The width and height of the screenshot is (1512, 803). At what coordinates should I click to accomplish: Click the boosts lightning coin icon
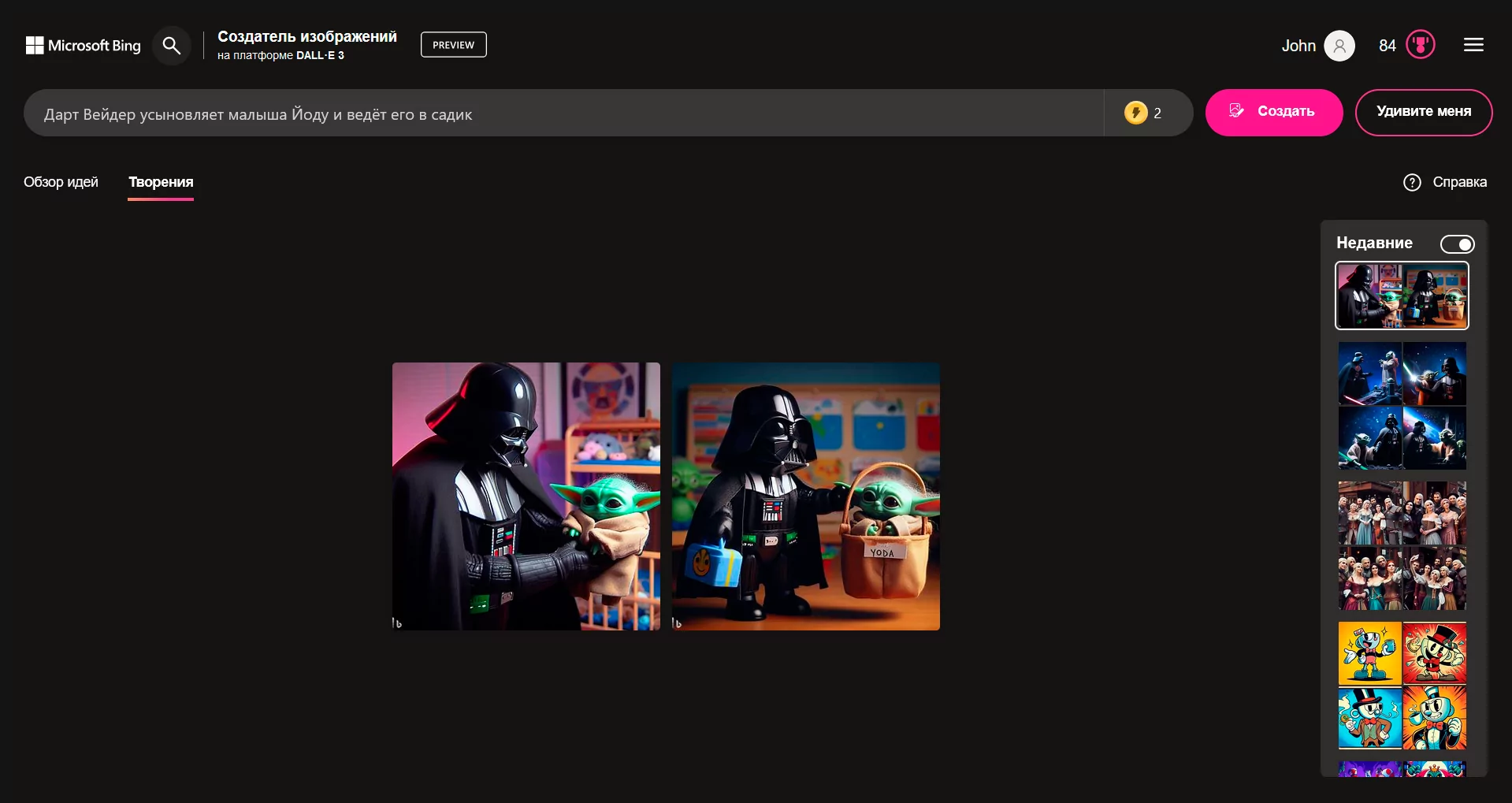coord(1135,113)
